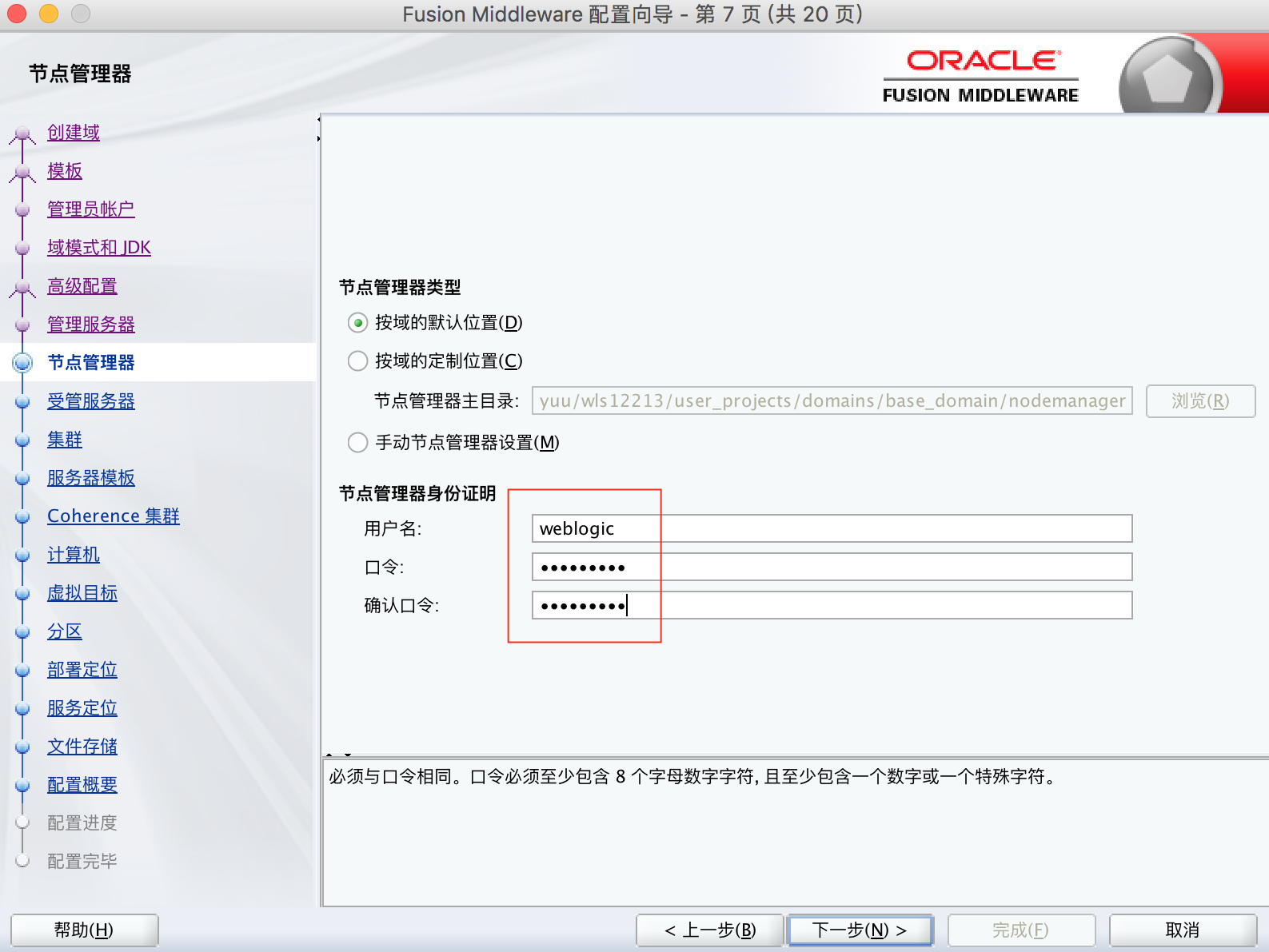Click the Oracle Fusion Middleware logo
Image resolution: width=1269 pixels, height=952 pixels.
pos(981,77)
